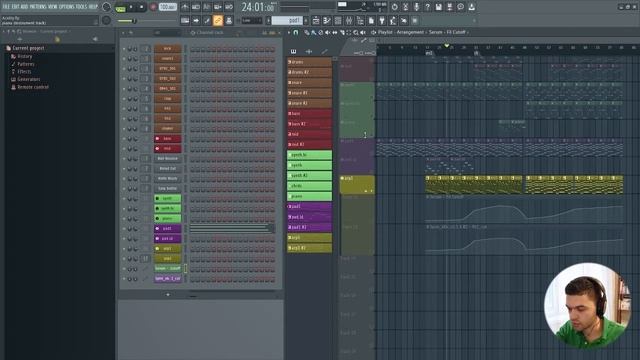Select drums pattern in picker panel

(309, 62)
